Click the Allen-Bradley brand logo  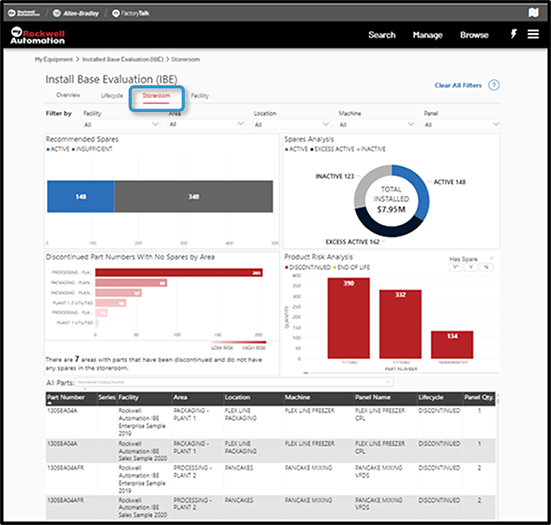(76, 13)
